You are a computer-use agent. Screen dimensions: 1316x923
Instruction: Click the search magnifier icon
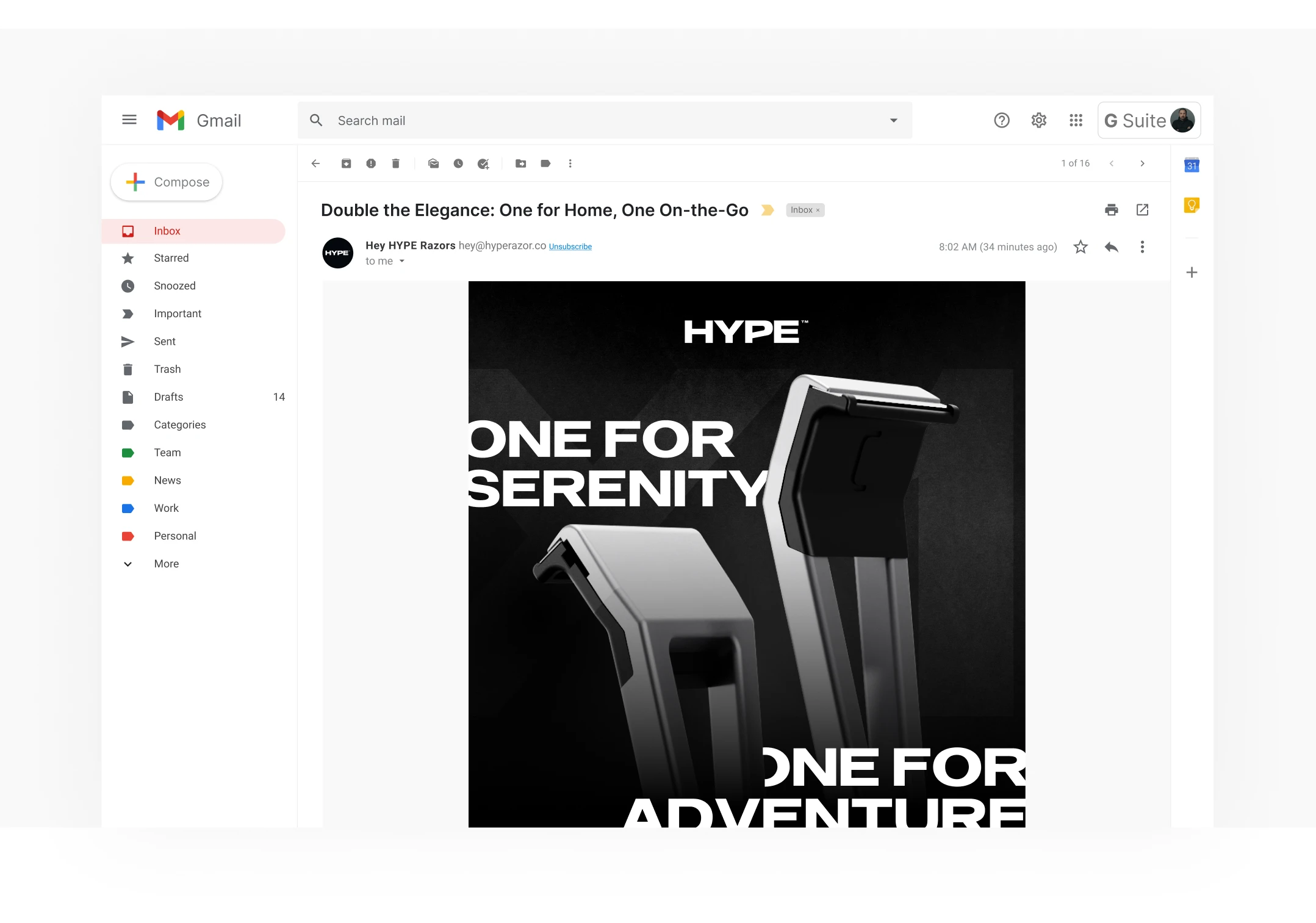point(316,120)
